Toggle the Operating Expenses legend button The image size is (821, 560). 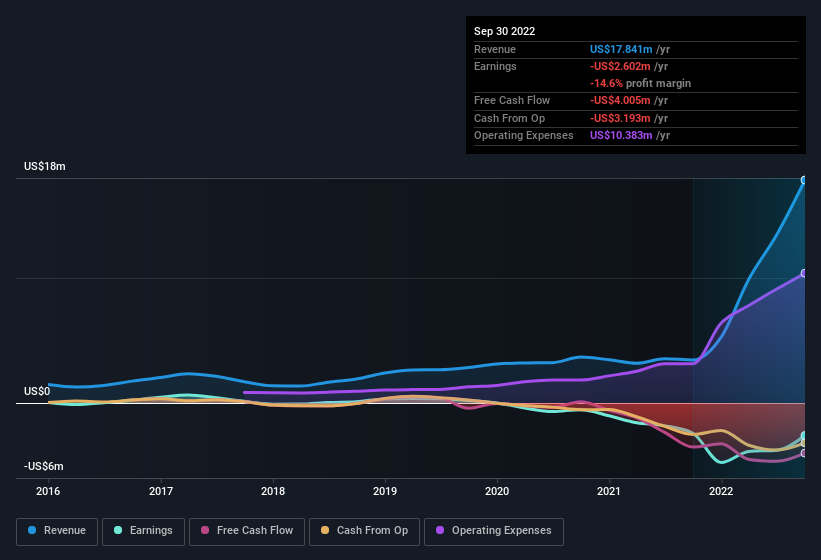tap(494, 531)
